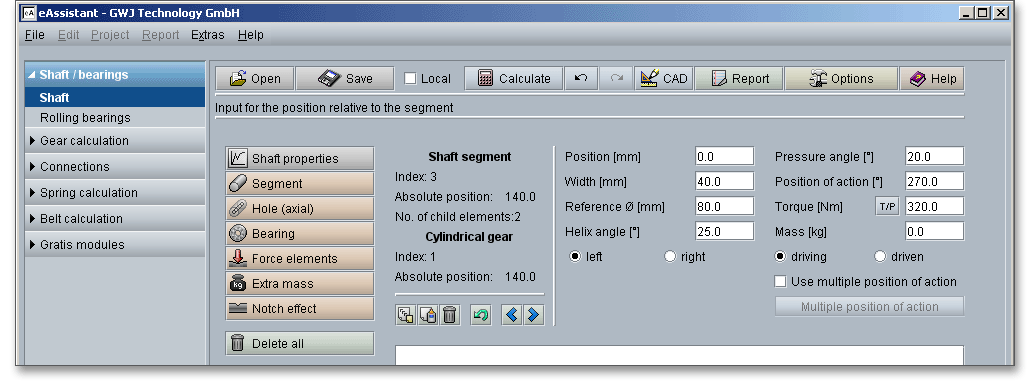Select the driven radio option

(880, 257)
